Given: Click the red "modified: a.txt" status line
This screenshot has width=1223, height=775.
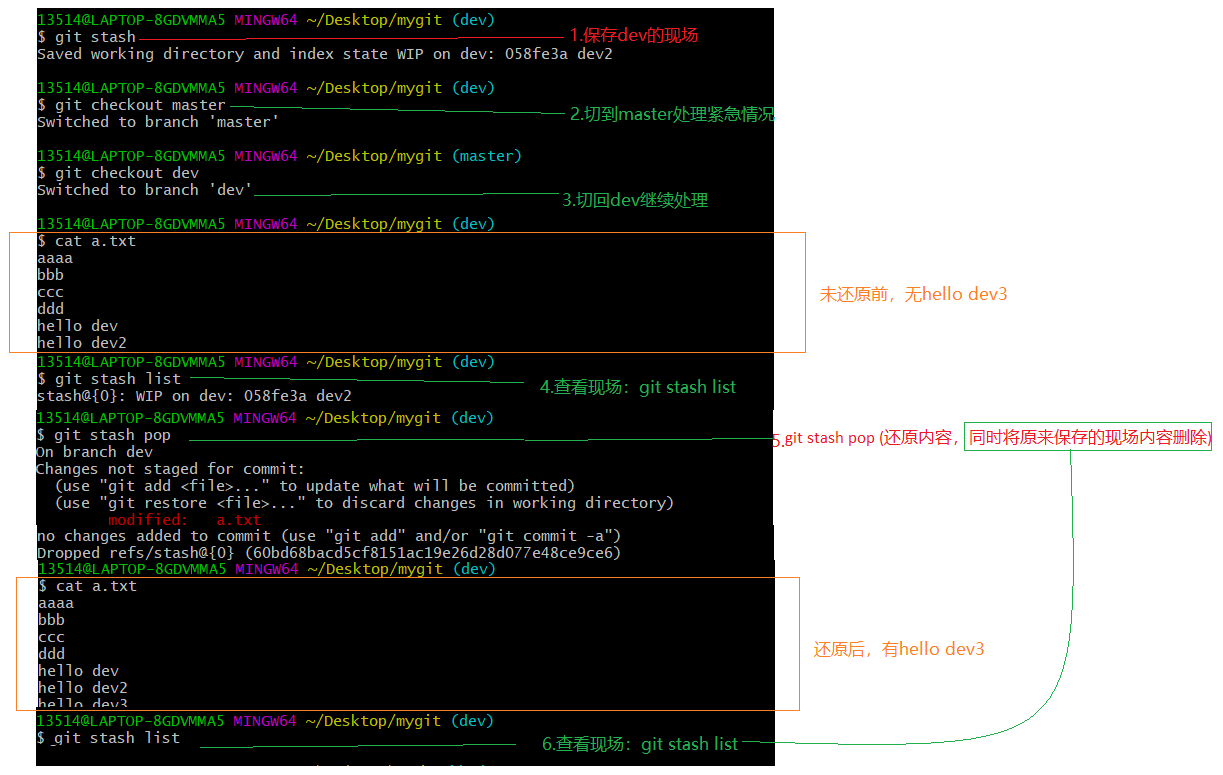Looking at the screenshot, I should click(184, 520).
